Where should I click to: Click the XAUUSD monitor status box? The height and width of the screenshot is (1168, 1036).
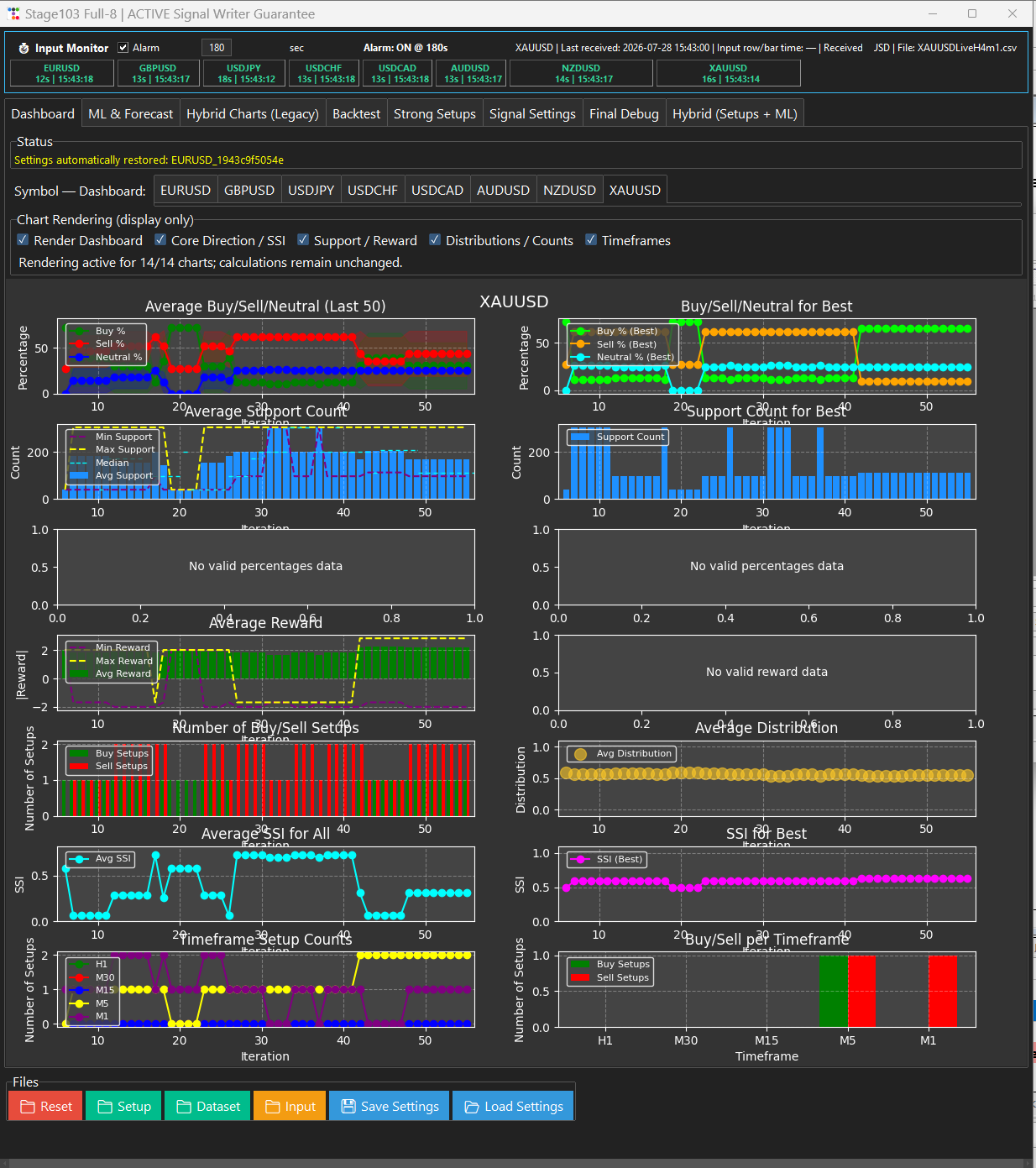point(728,73)
